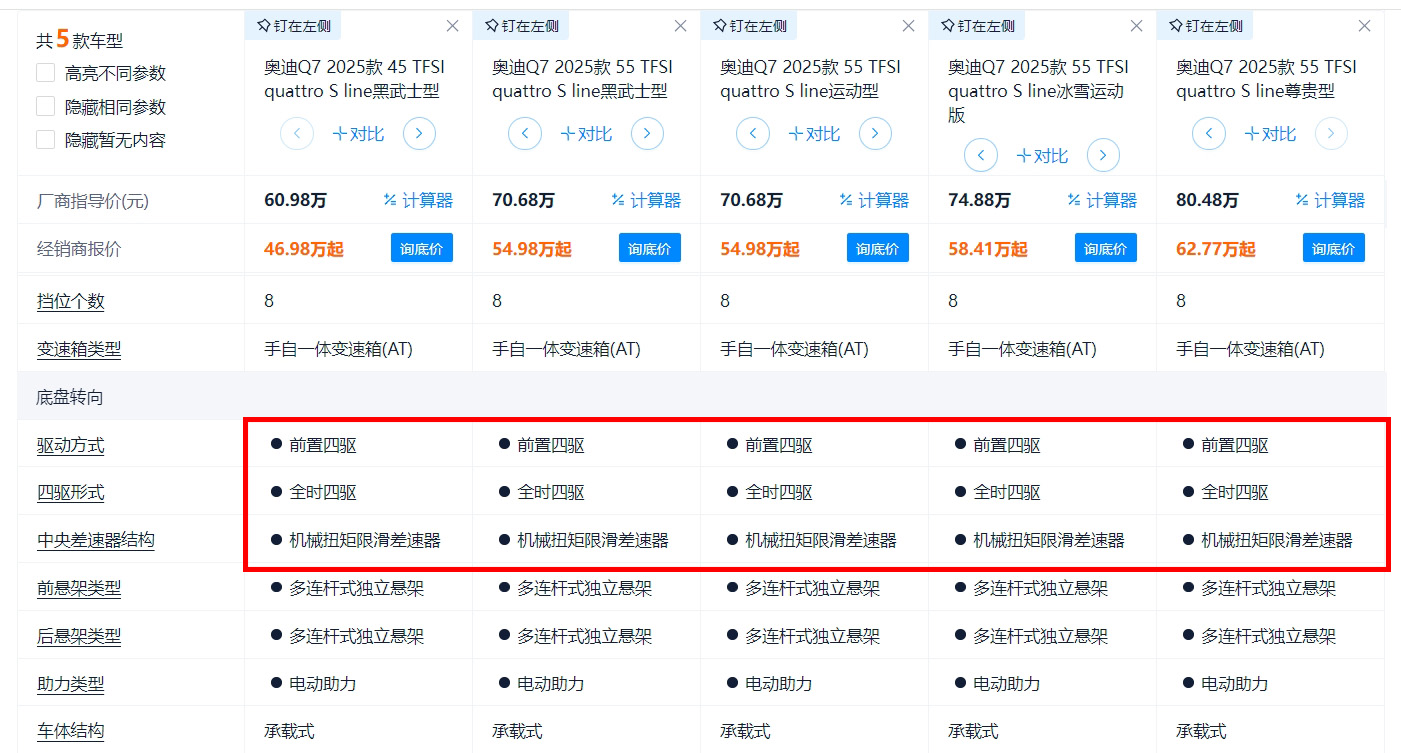
Task: Select the 厂商指导价(元) row label
Action: [92, 201]
